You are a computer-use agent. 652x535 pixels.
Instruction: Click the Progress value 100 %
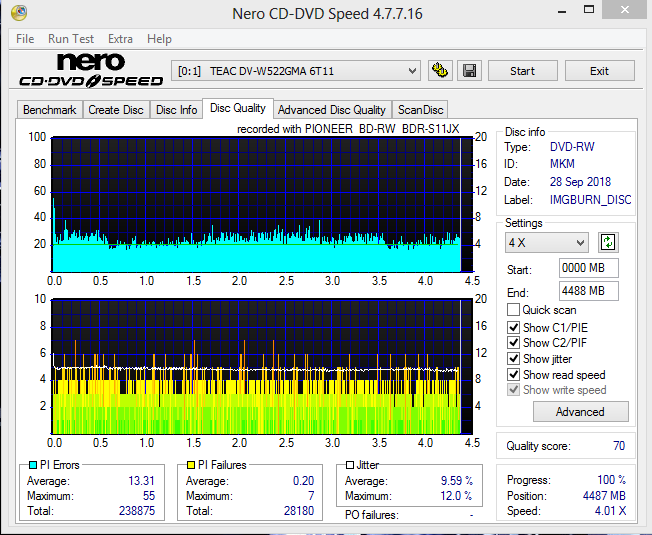[x=611, y=480]
